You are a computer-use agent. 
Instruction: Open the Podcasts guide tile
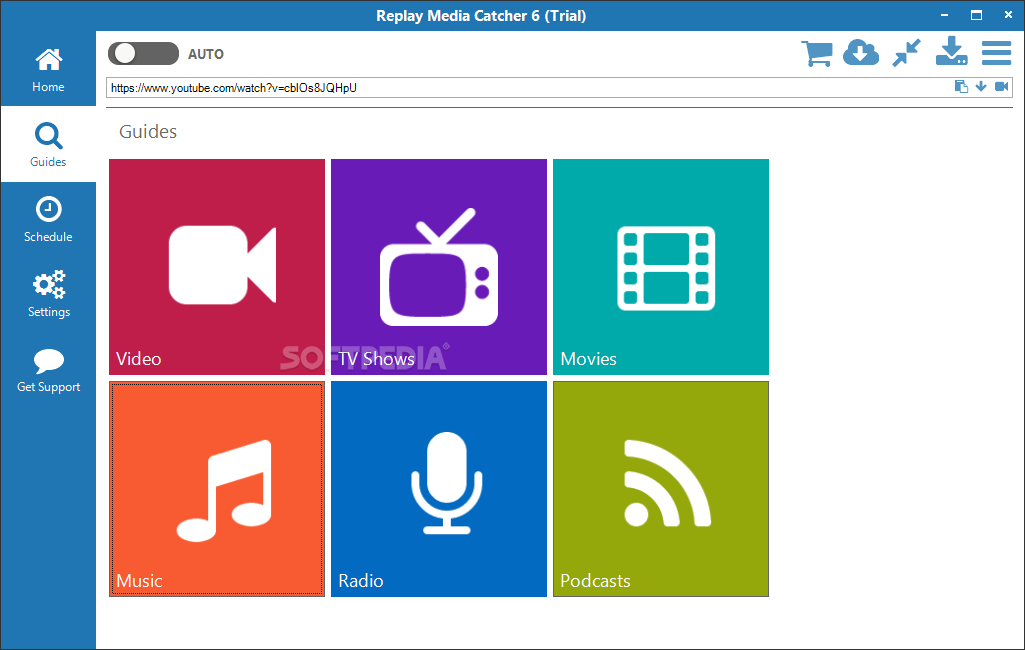tap(661, 489)
